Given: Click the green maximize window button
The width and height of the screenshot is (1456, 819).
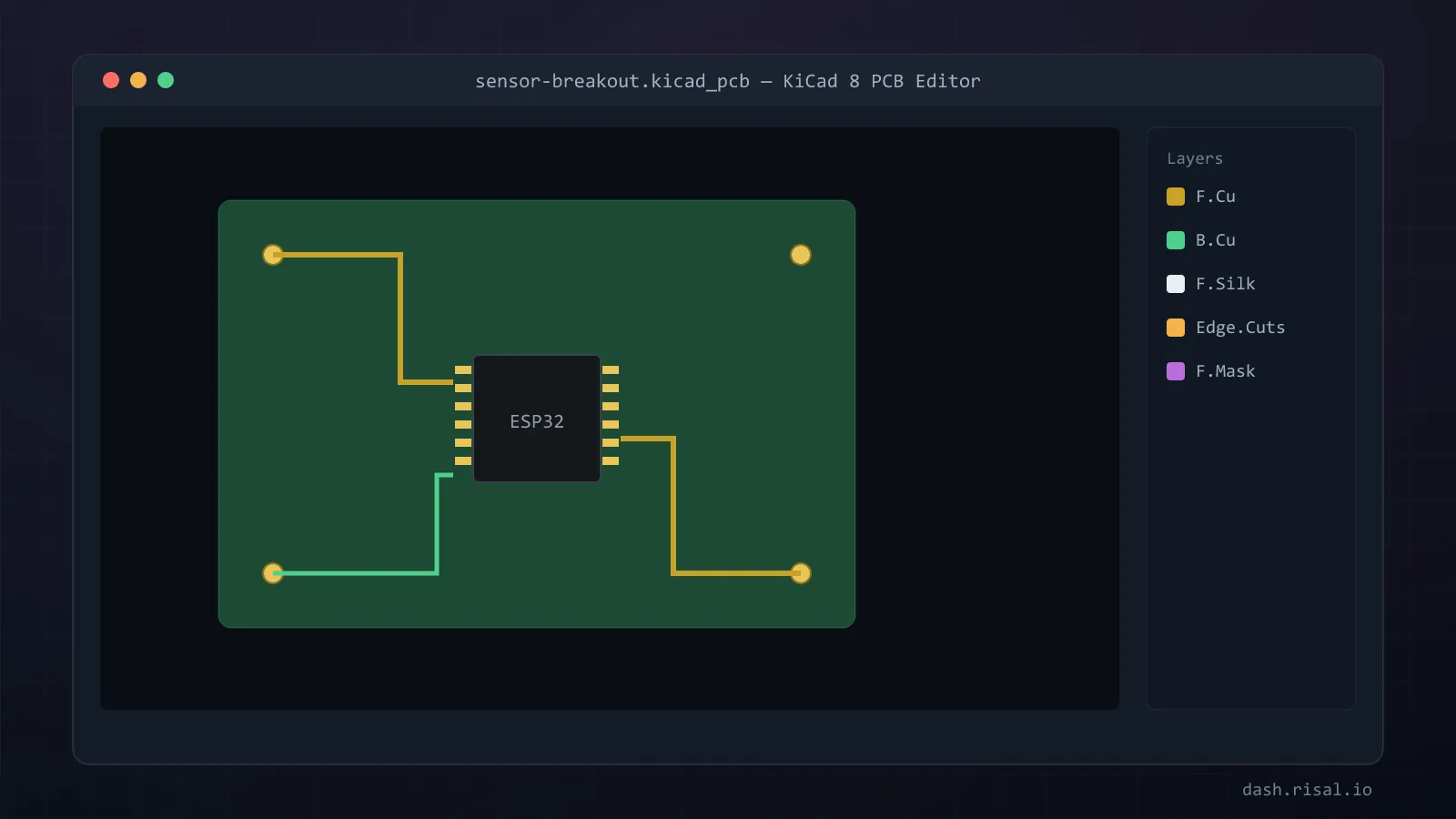Looking at the screenshot, I should coord(166,80).
